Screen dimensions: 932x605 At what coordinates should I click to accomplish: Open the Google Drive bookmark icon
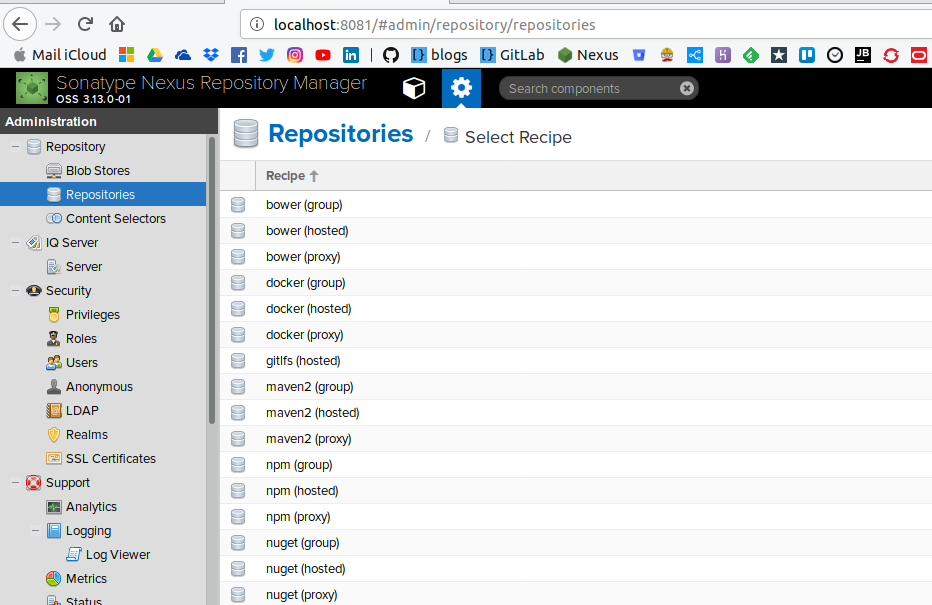click(155, 55)
